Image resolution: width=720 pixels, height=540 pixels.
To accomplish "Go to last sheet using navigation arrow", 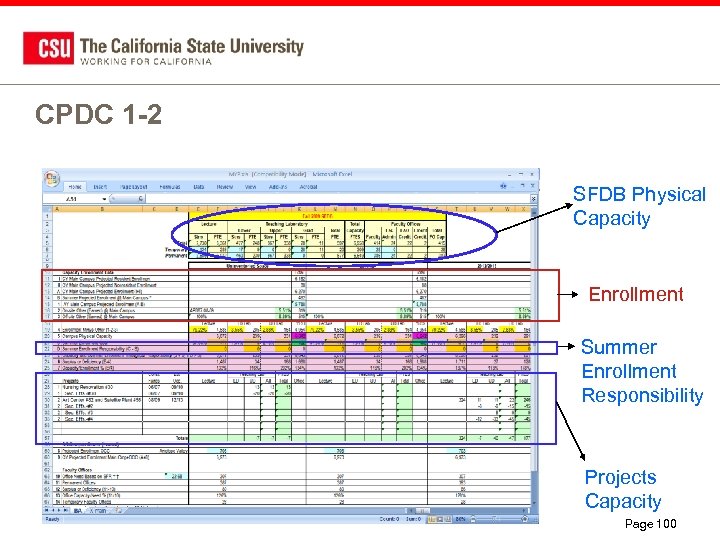I will pyautogui.click(x=64, y=510).
